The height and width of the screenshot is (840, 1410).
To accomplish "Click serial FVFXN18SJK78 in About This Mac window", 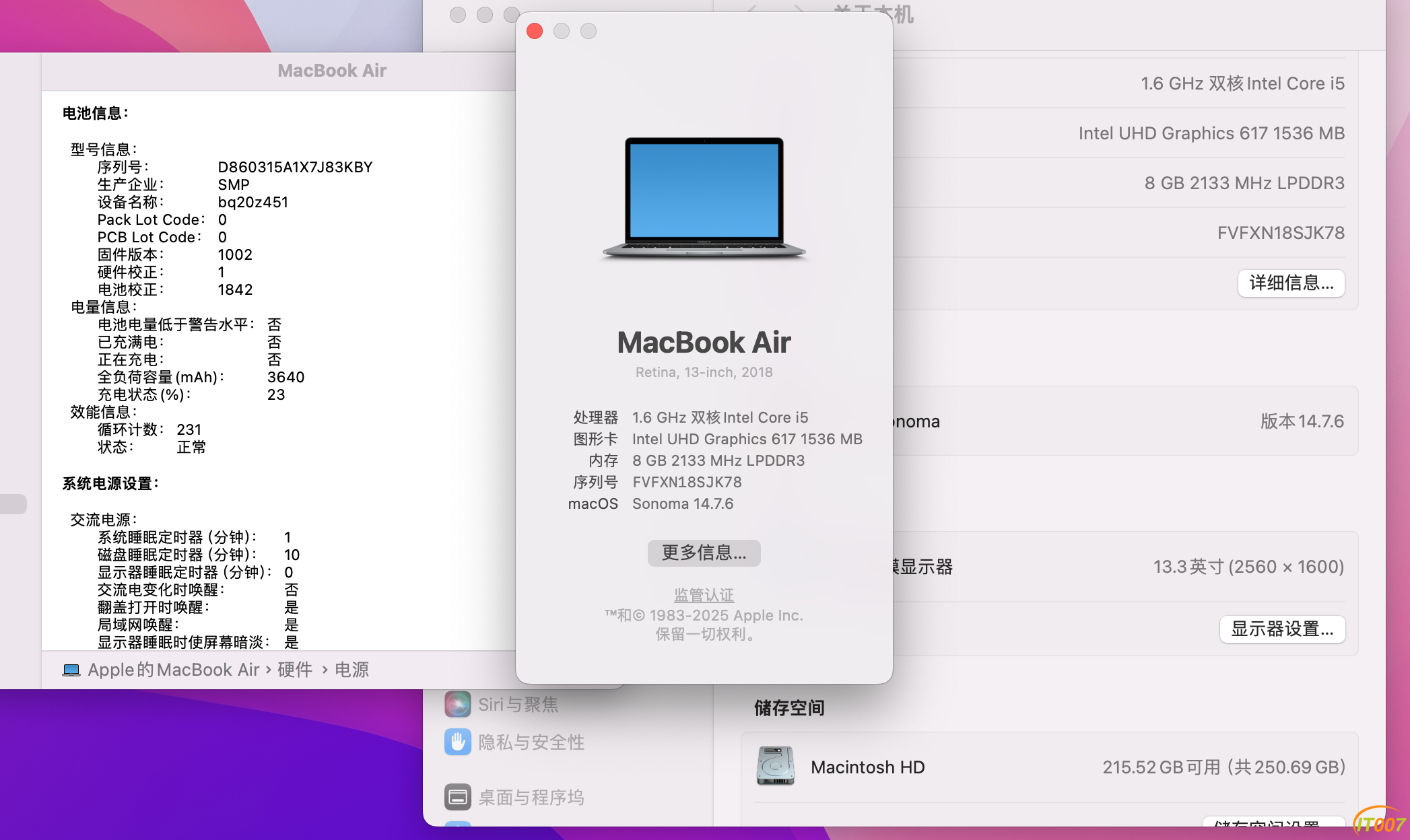I will point(687,482).
